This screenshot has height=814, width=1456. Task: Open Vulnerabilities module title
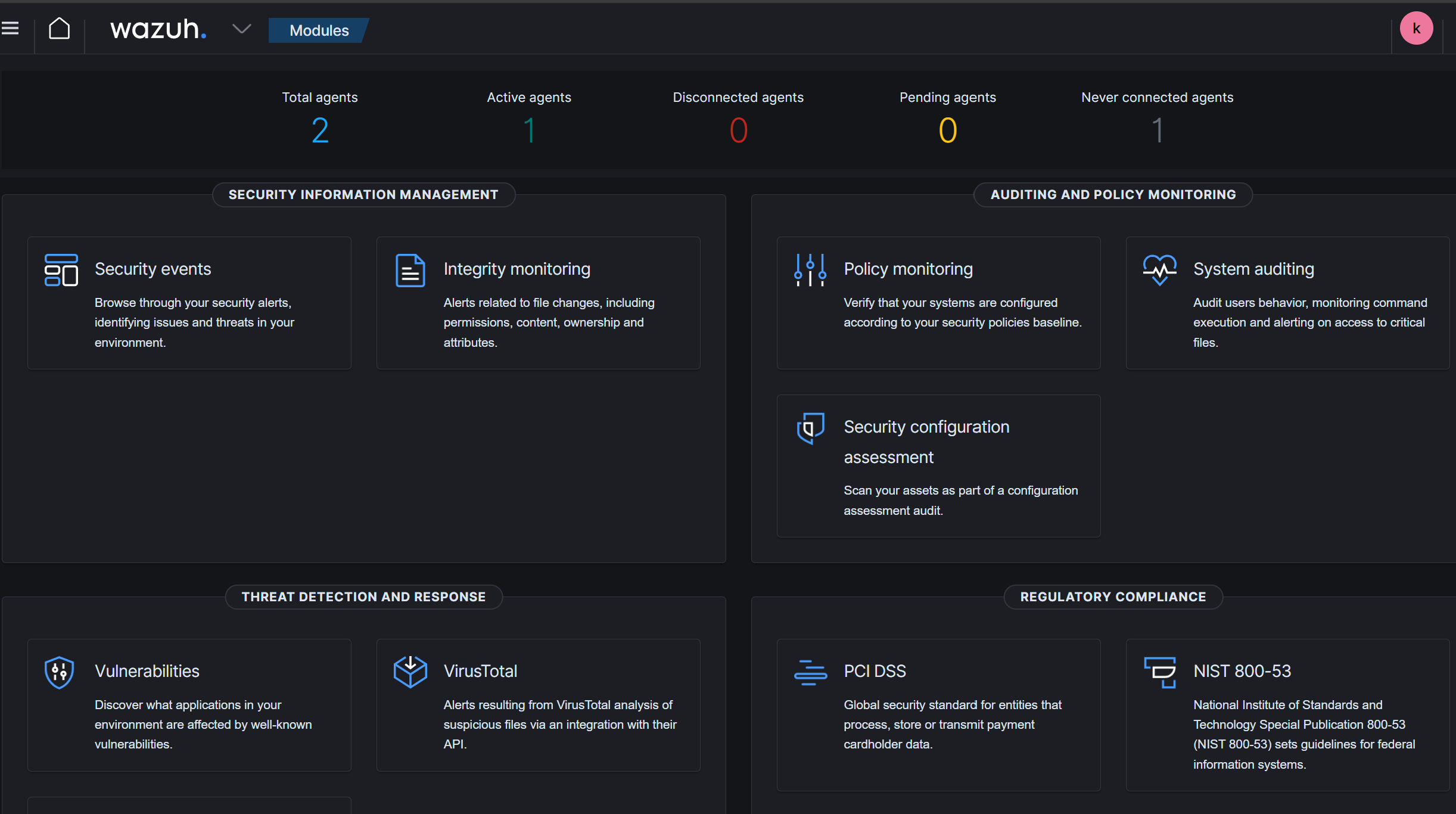pos(147,671)
